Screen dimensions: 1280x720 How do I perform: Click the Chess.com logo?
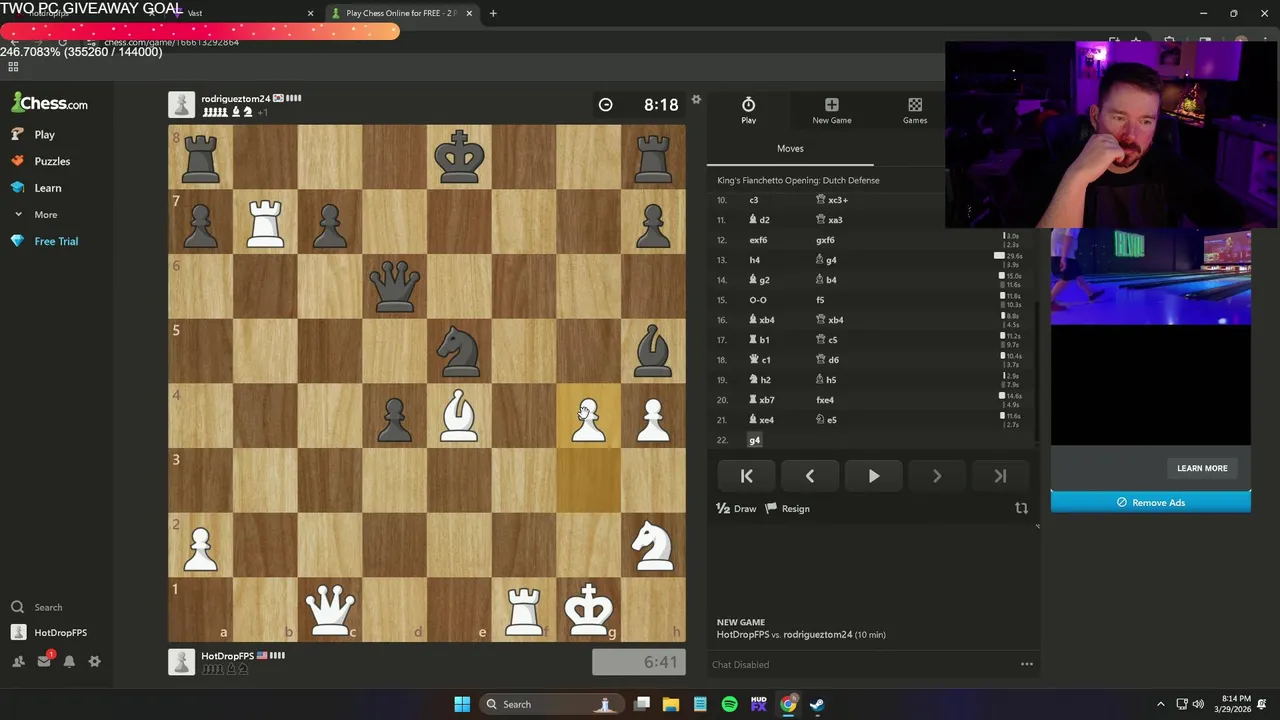point(49,103)
